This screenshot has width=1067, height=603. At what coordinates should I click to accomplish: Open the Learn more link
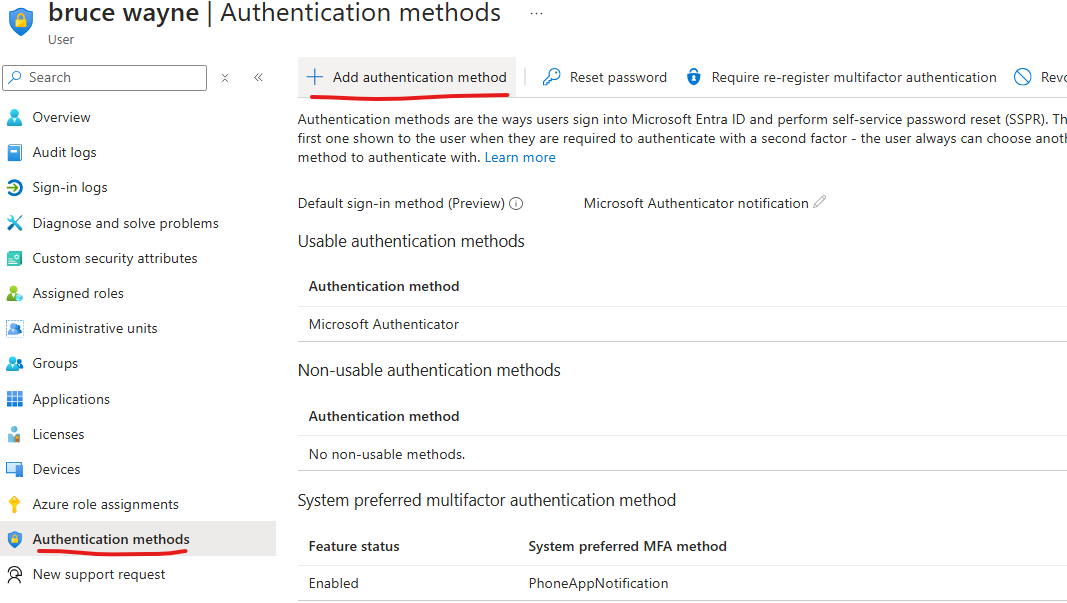[520, 157]
